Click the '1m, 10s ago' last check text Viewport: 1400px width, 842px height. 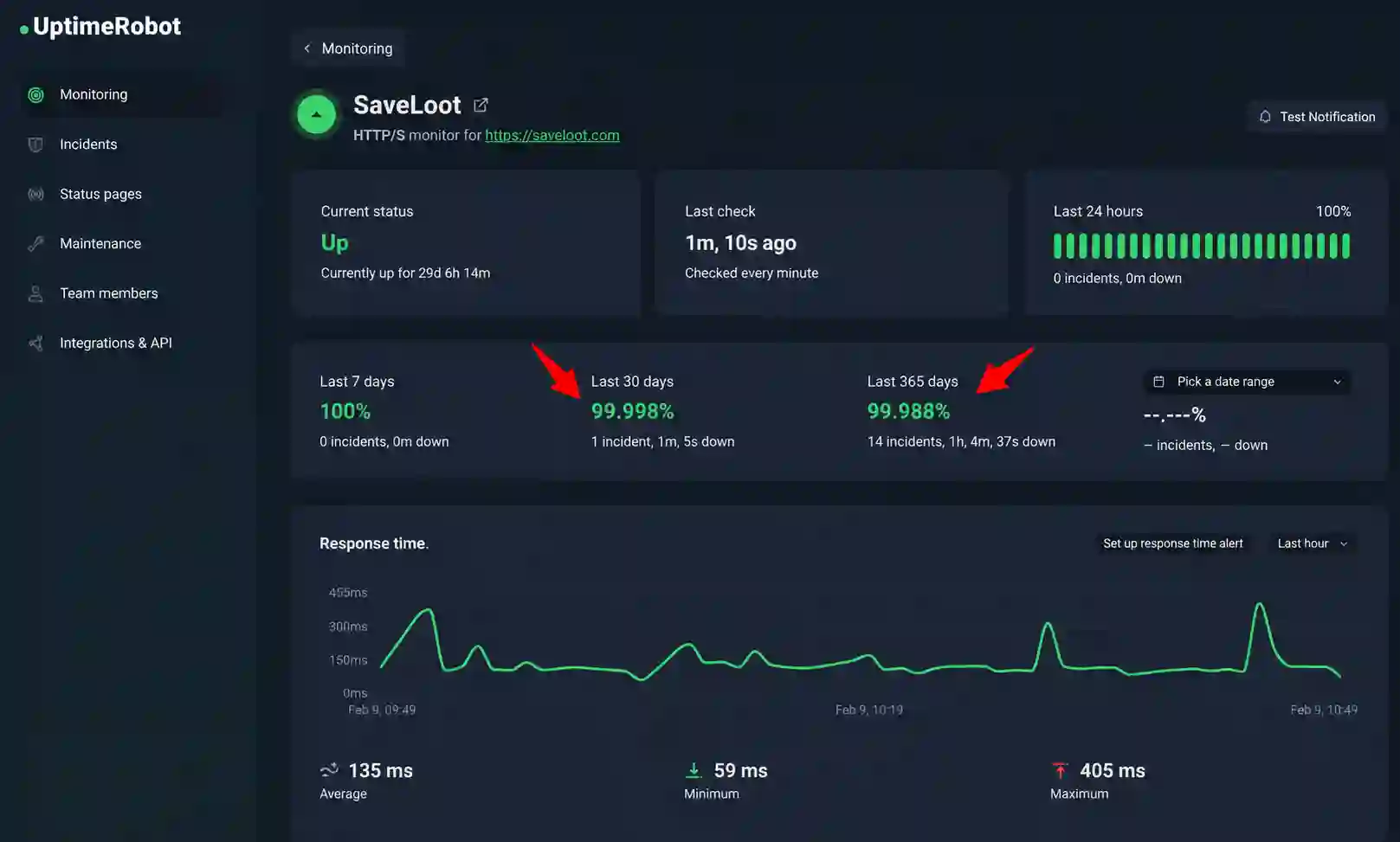pyautogui.click(x=740, y=243)
